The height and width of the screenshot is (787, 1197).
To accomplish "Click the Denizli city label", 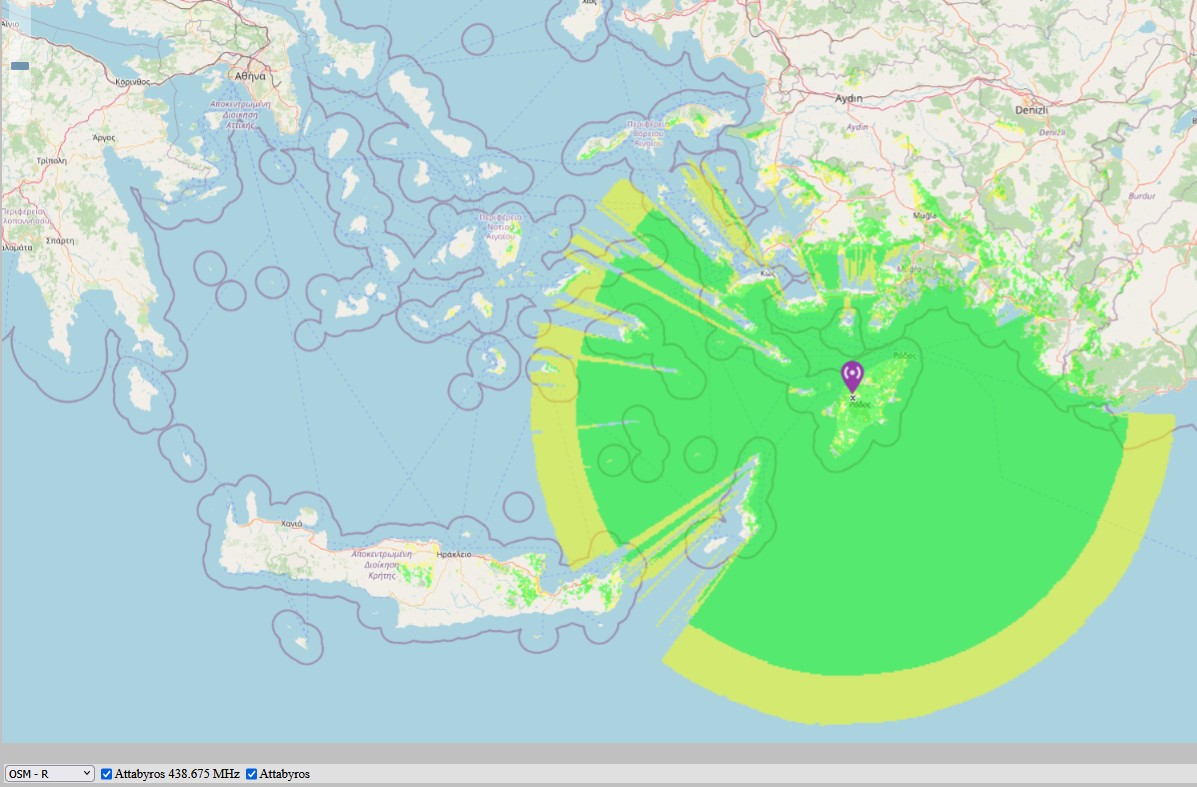I will pyautogui.click(x=1031, y=110).
